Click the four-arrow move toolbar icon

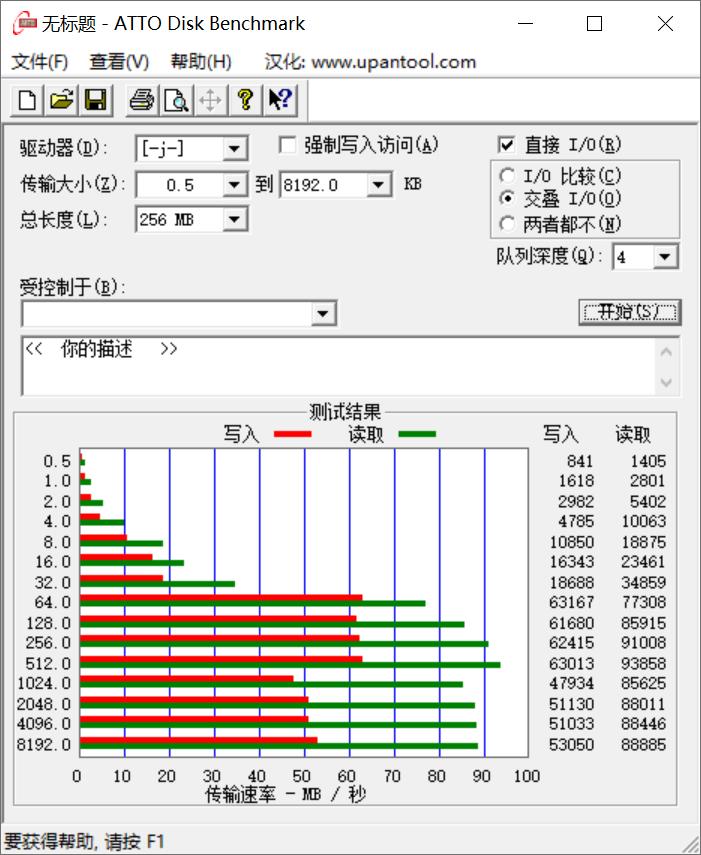(x=210, y=100)
